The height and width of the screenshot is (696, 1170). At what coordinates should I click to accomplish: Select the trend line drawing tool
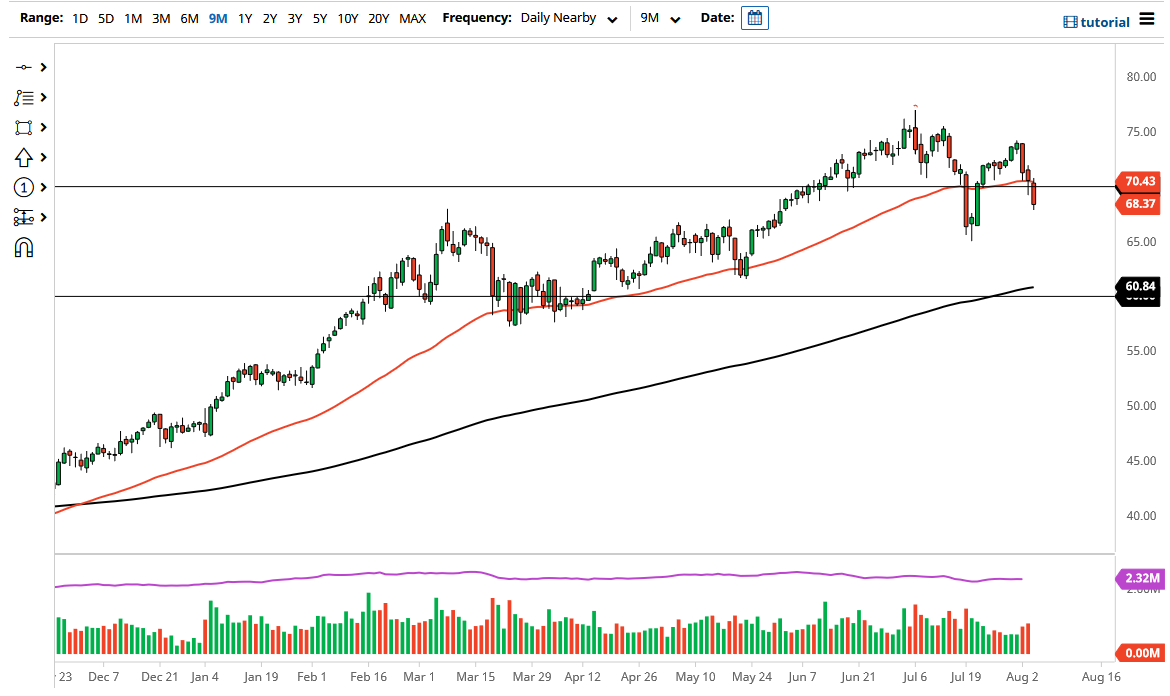click(24, 67)
